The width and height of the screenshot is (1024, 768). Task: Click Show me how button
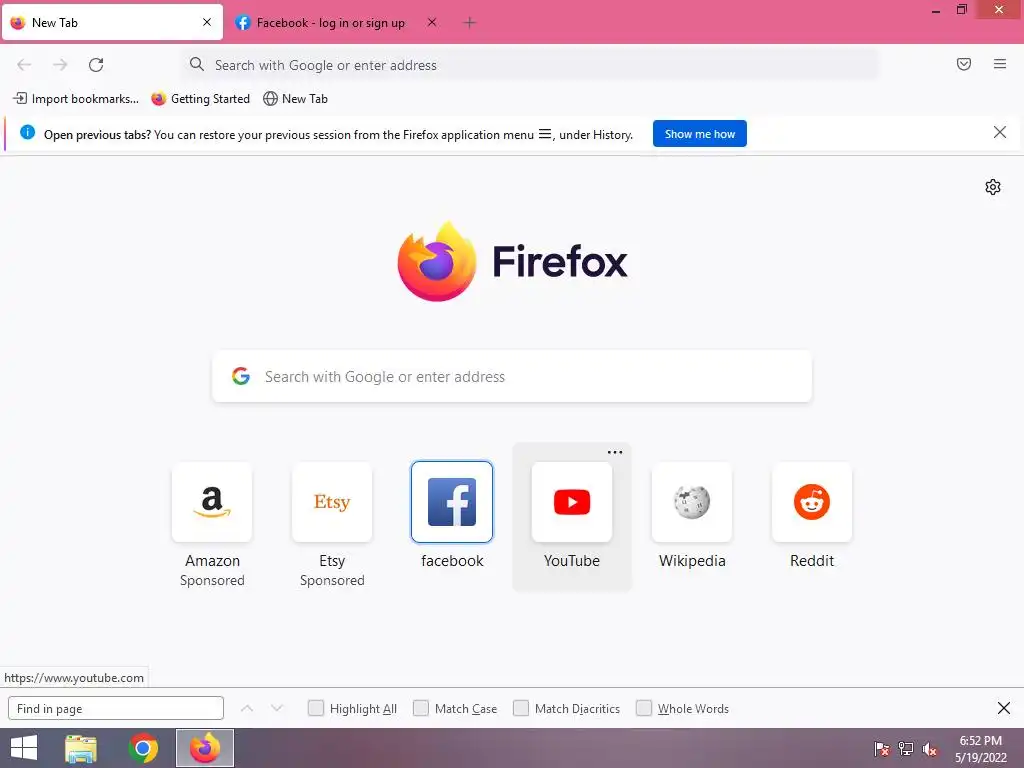[699, 134]
